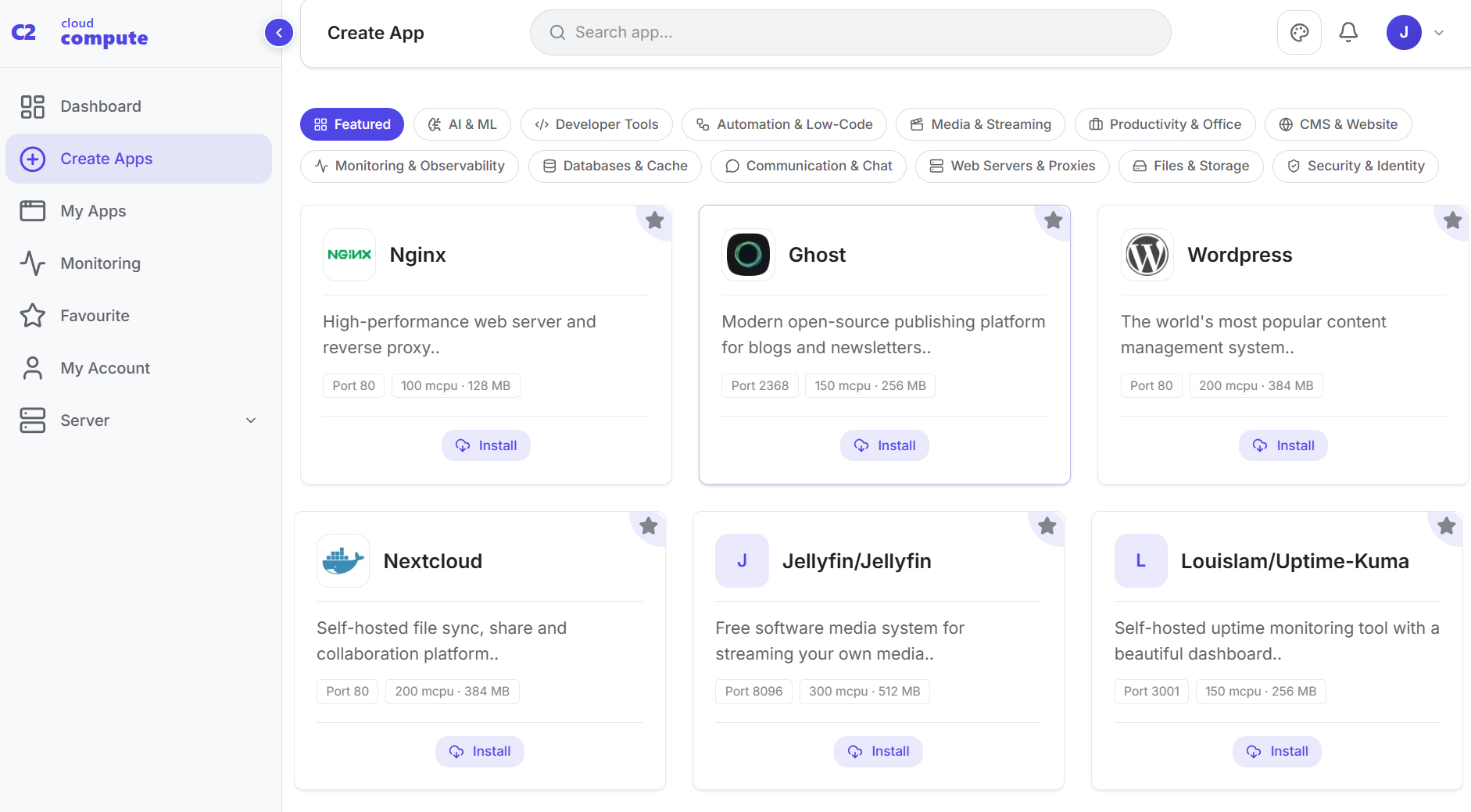Click the Favourite star icon in sidebar
The height and width of the screenshot is (812, 1471).
(x=33, y=316)
